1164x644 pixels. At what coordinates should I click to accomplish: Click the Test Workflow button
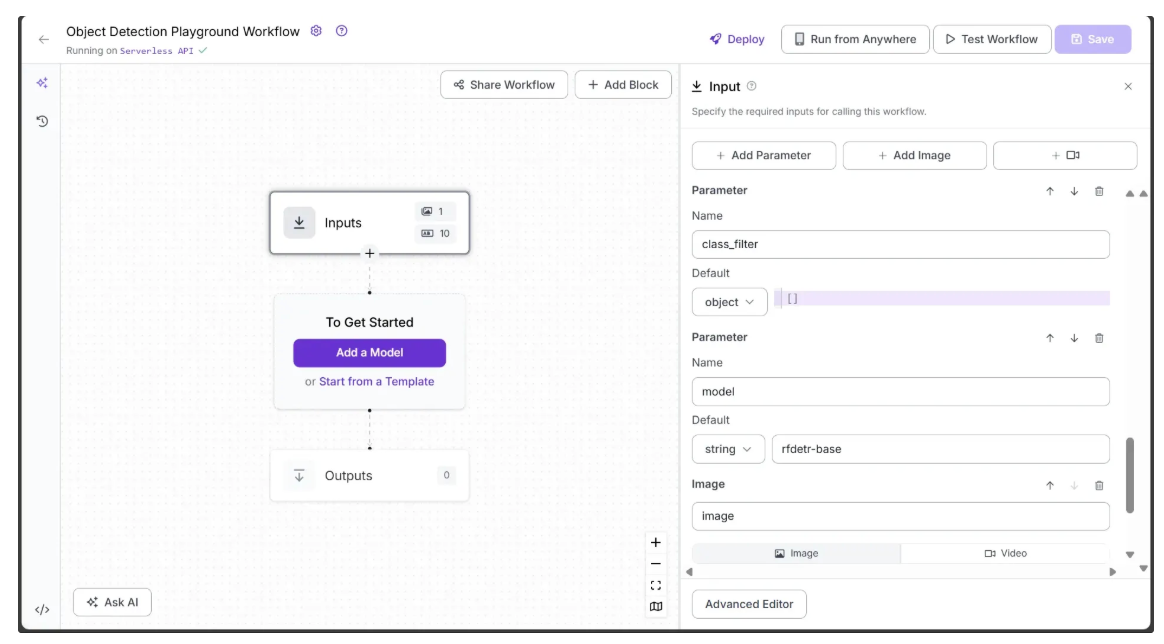(x=991, y=39)
